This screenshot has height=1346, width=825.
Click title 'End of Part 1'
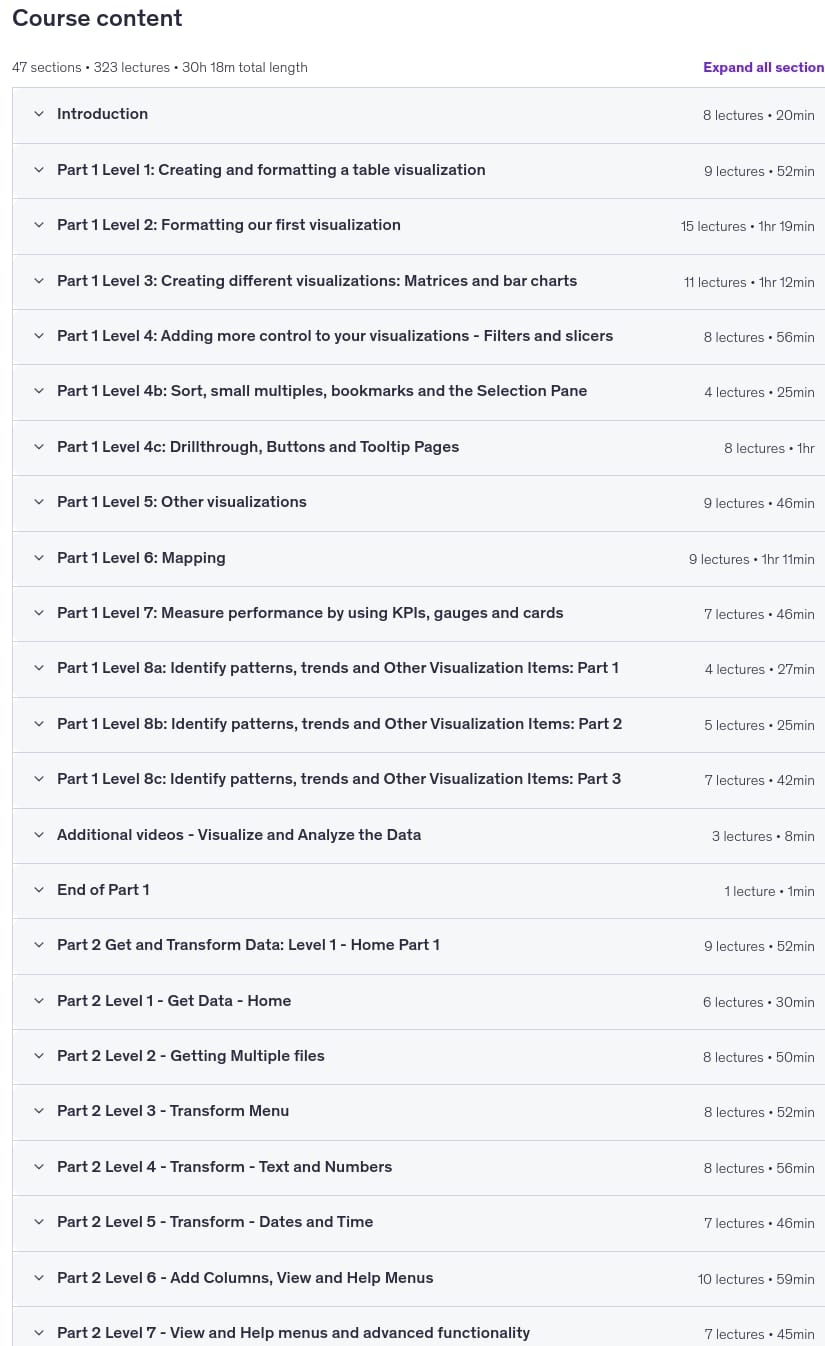coord(103,890)
